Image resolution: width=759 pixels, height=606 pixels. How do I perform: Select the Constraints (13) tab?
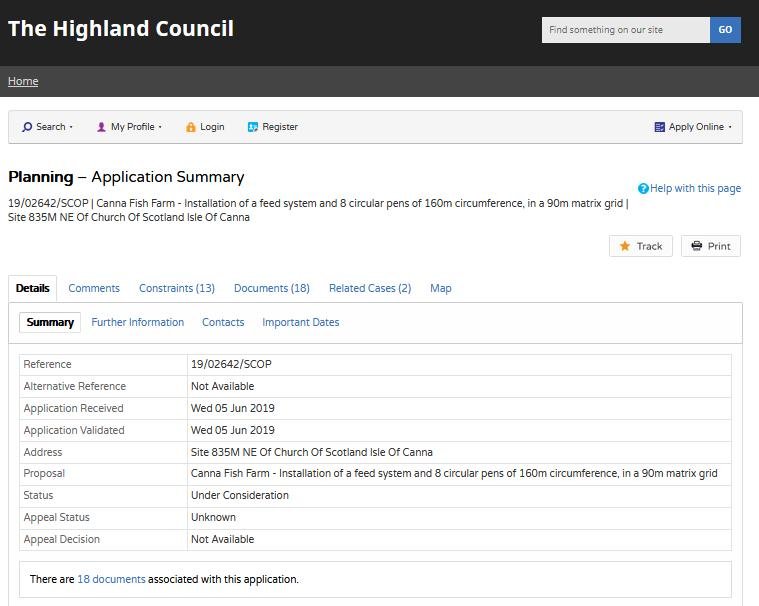point(177,288)
